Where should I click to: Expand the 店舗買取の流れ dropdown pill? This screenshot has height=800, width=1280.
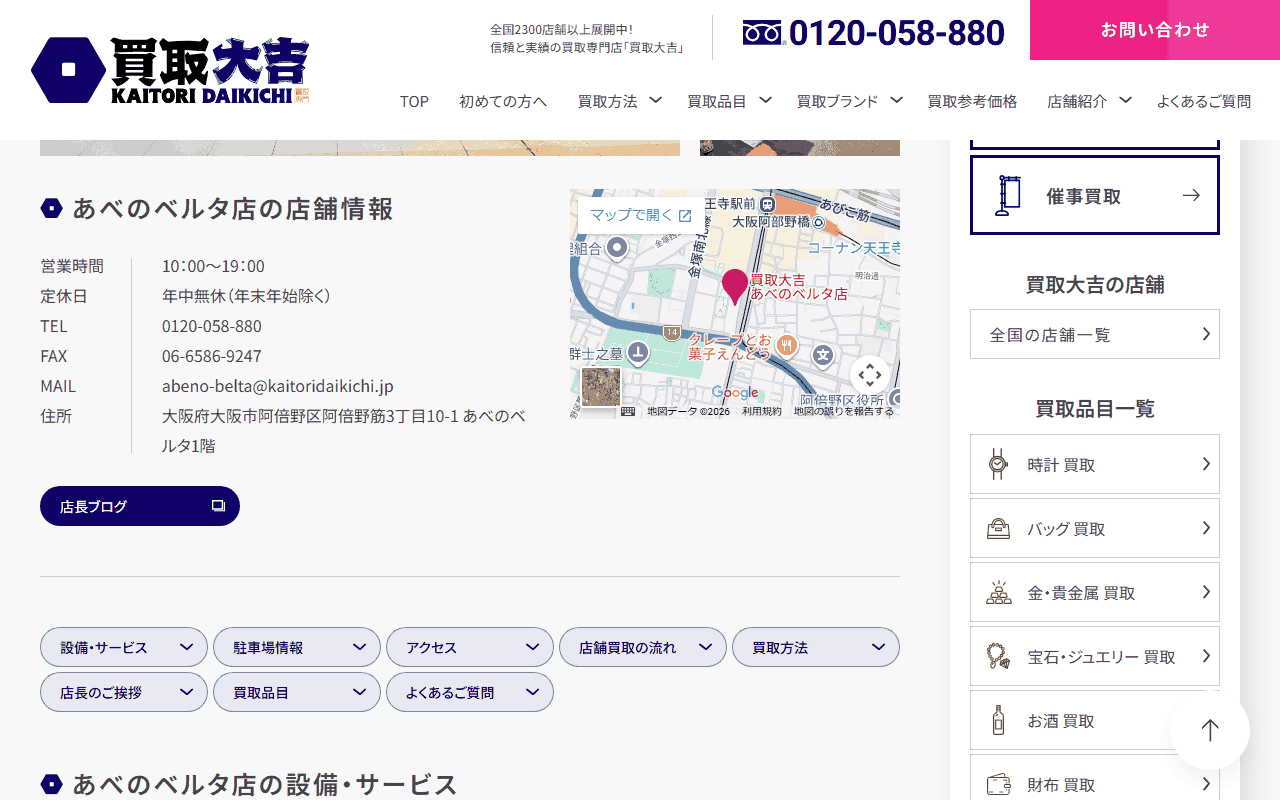[643, 647]
